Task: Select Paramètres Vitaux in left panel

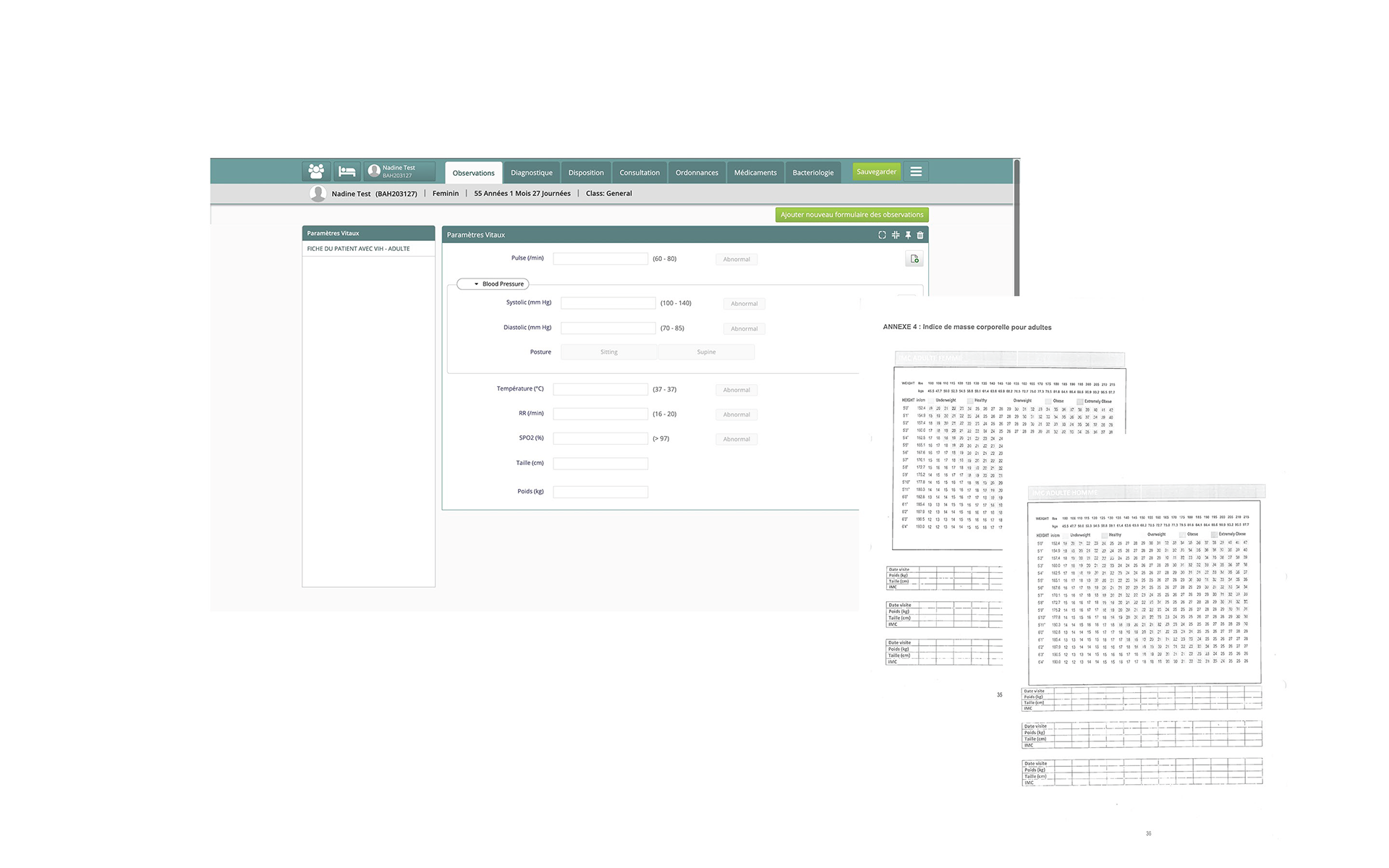Action: point(368,233)
